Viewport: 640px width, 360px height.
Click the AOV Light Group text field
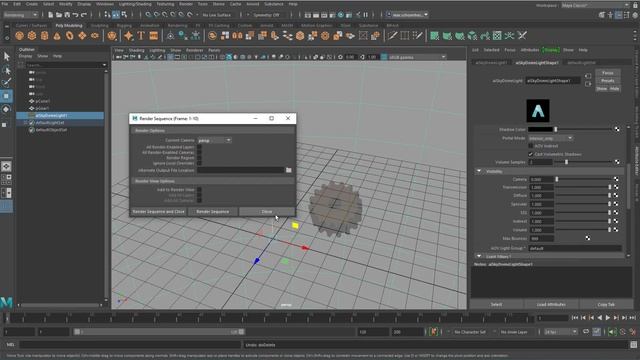point(575,248)
